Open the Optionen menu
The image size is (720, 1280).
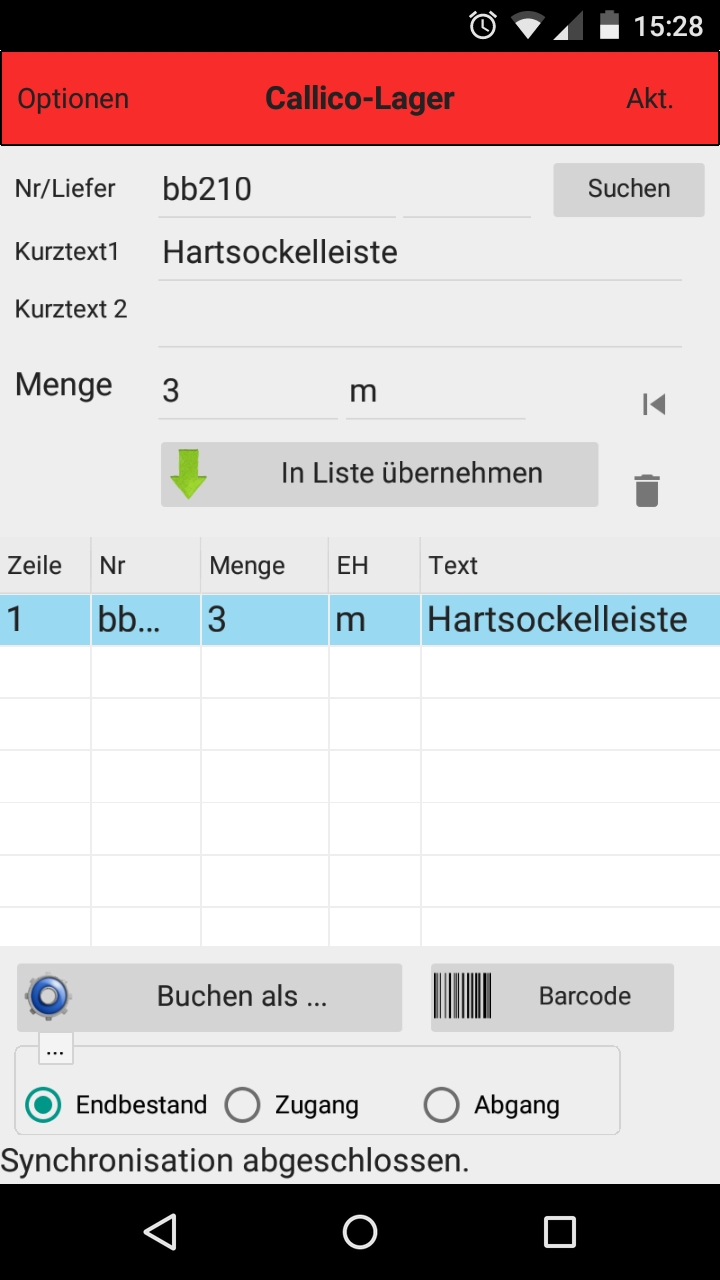pyautogui.click(x=73, y=99)
